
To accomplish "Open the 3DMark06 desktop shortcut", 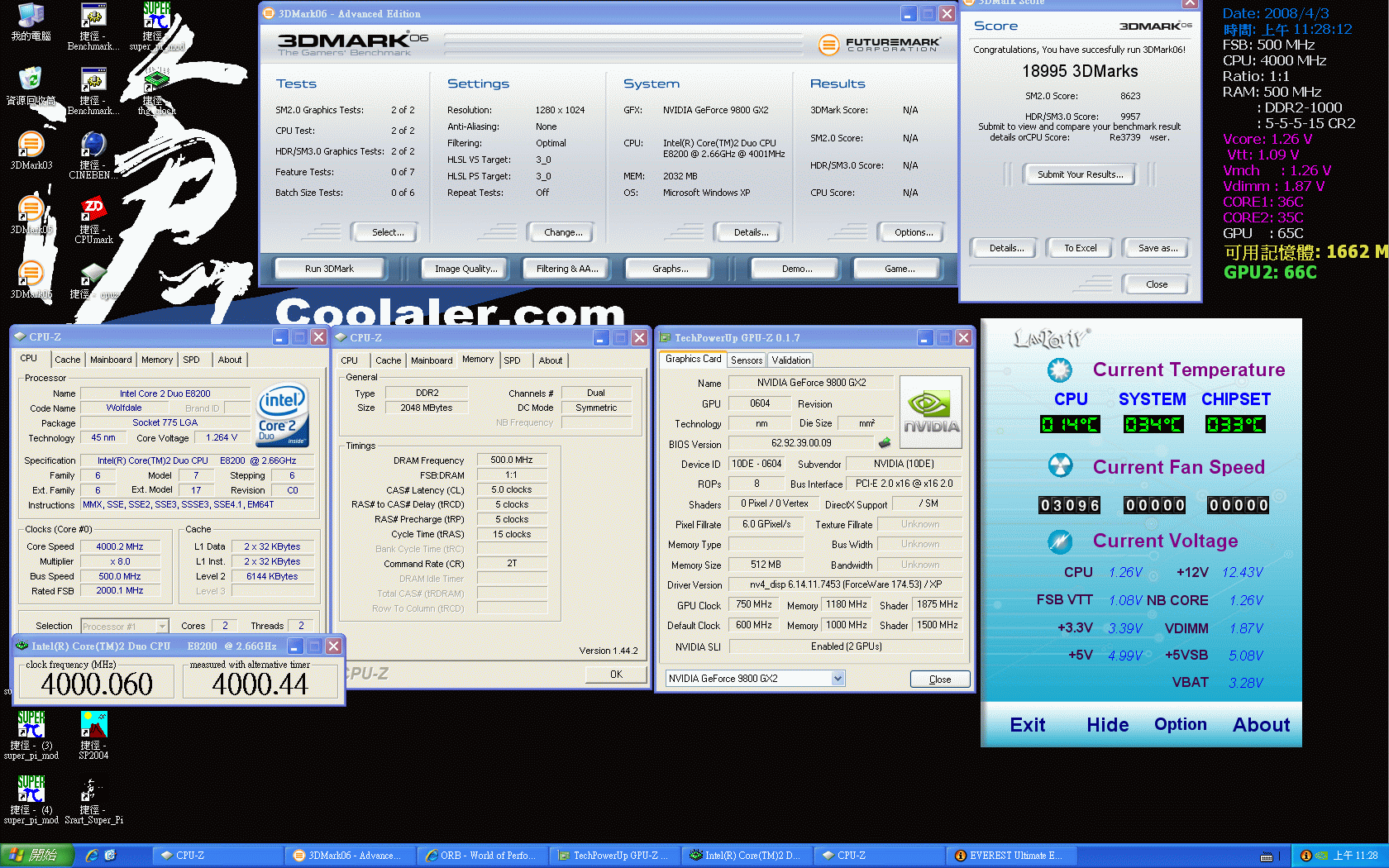I will pos(31,279).
